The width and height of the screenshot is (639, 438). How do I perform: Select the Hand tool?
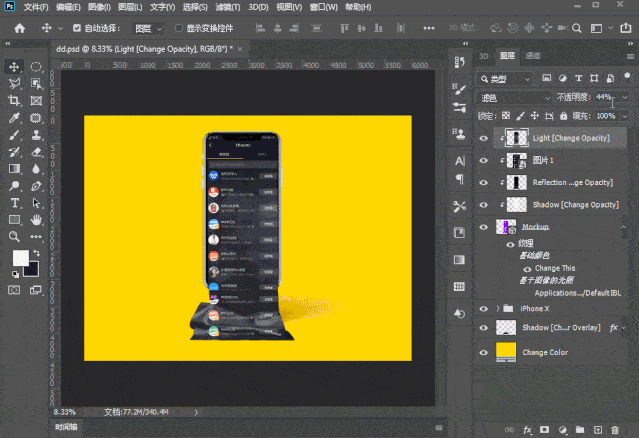[x=36, y=220]
